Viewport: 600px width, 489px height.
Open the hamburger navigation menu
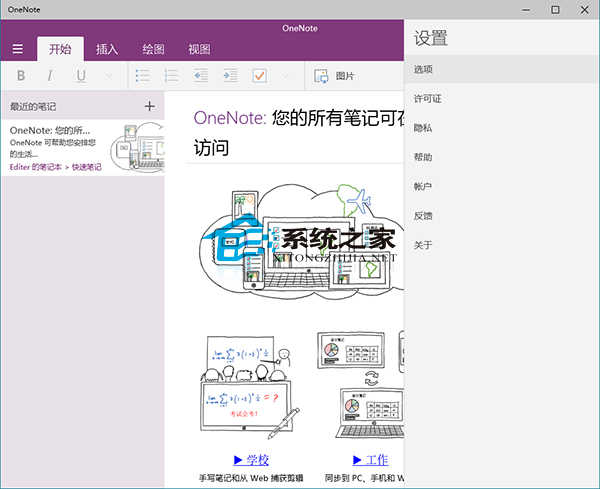18,49
